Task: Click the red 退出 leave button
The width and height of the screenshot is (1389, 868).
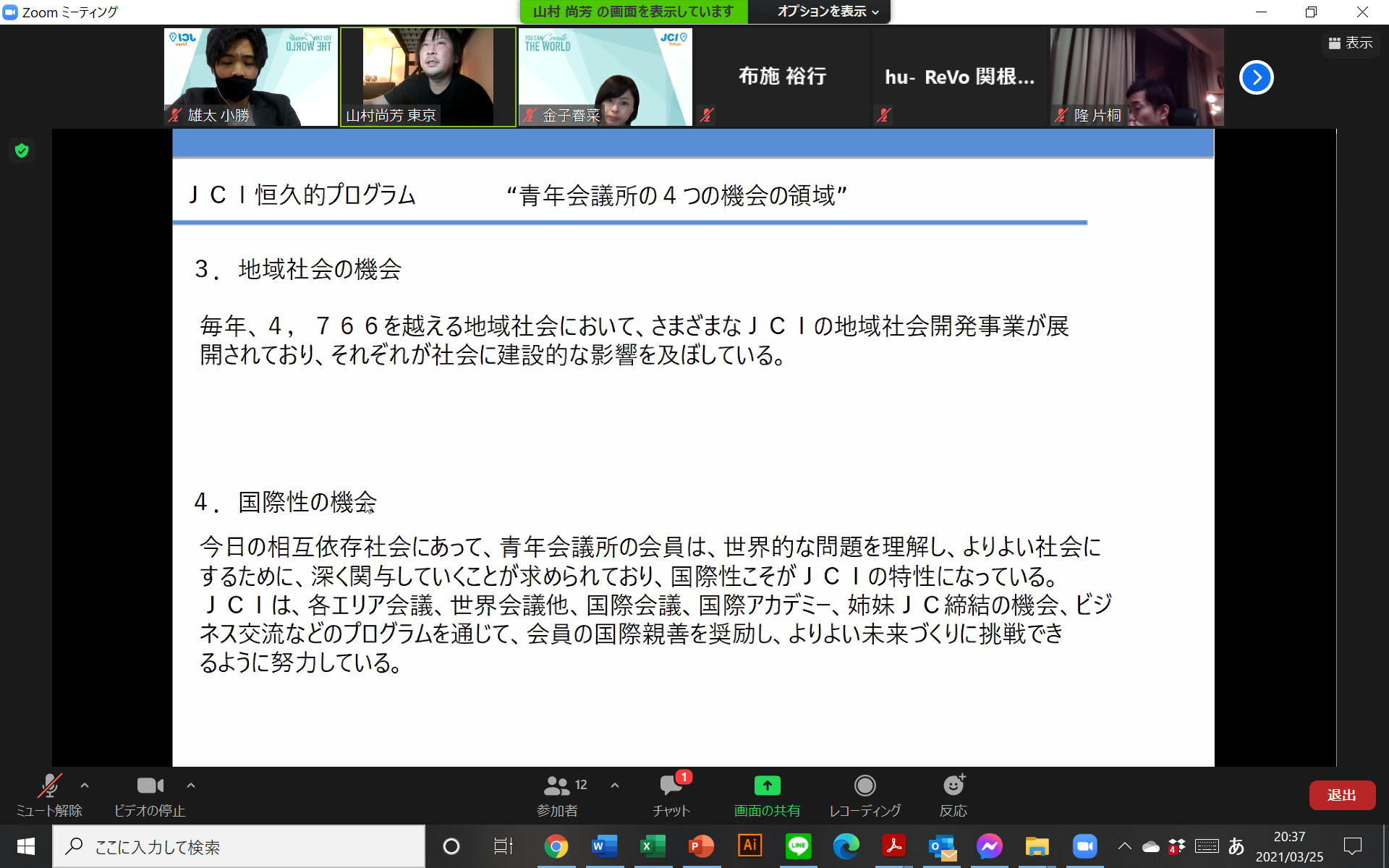Action: 1341,795
